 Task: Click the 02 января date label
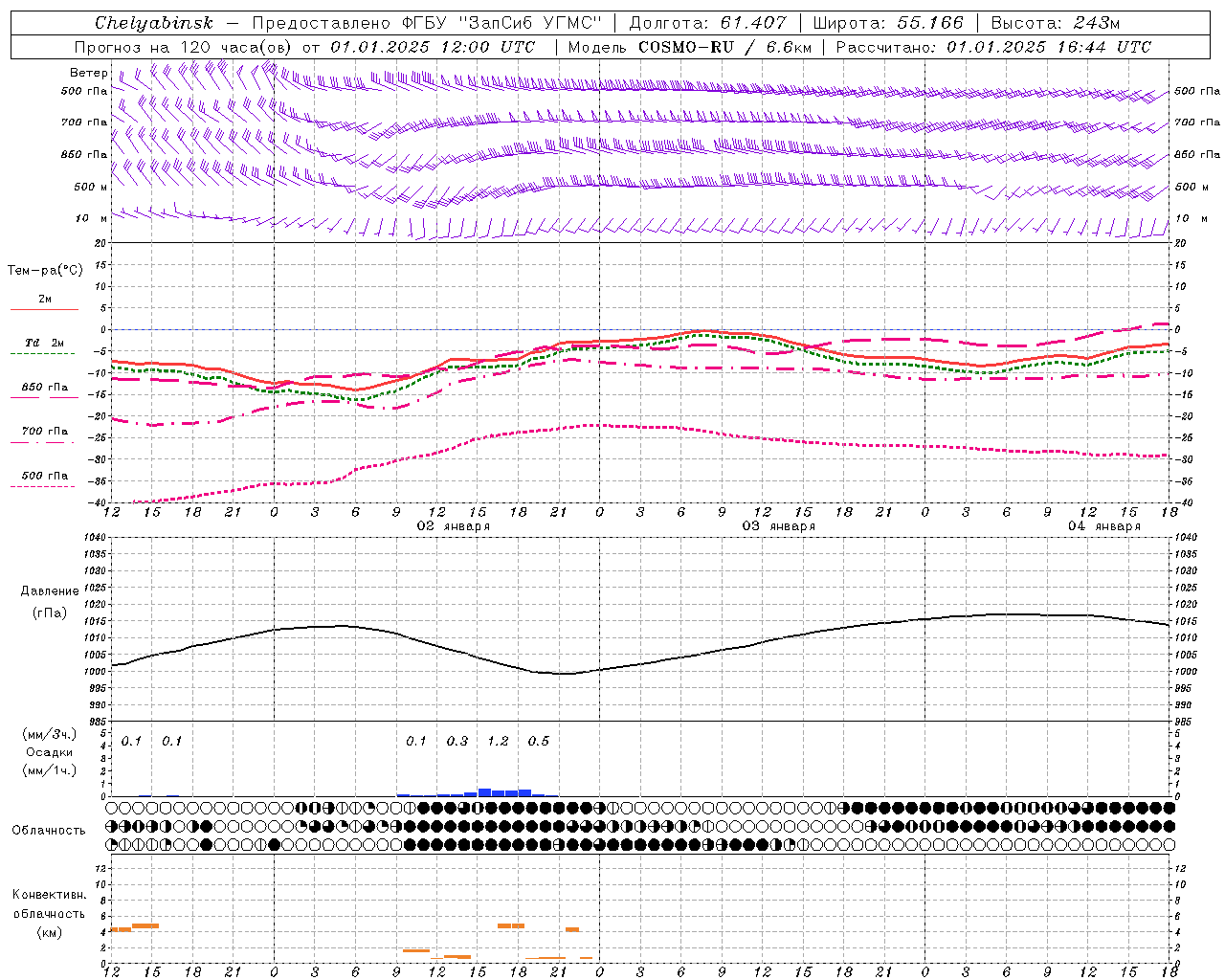(x=454, y=525)
